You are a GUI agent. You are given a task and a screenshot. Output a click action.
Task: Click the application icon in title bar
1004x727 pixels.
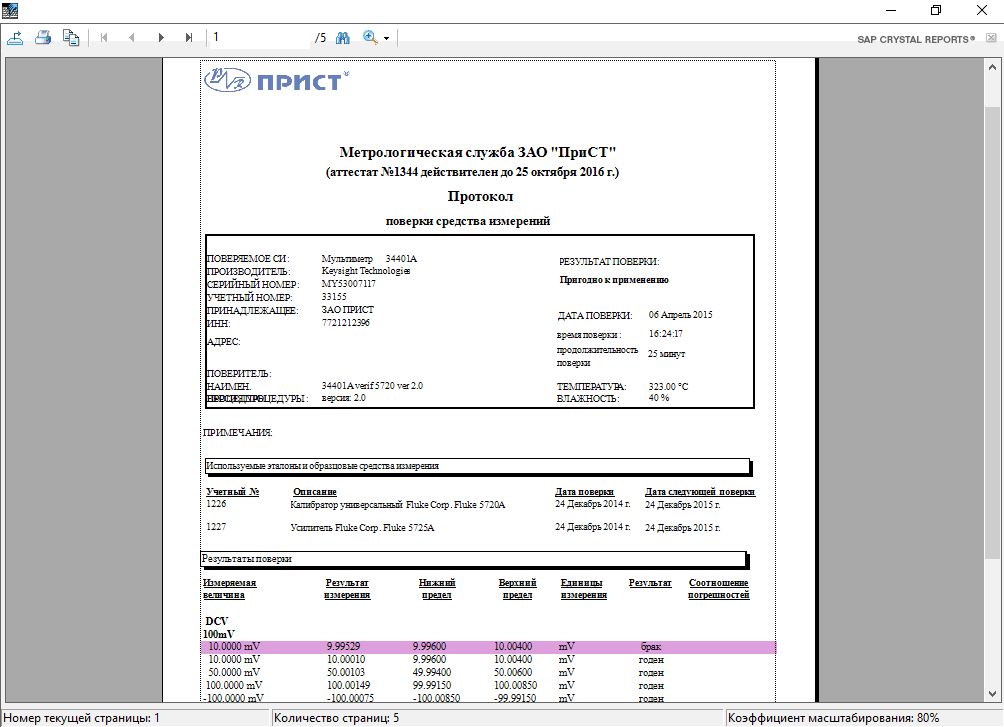click(9, 9)
